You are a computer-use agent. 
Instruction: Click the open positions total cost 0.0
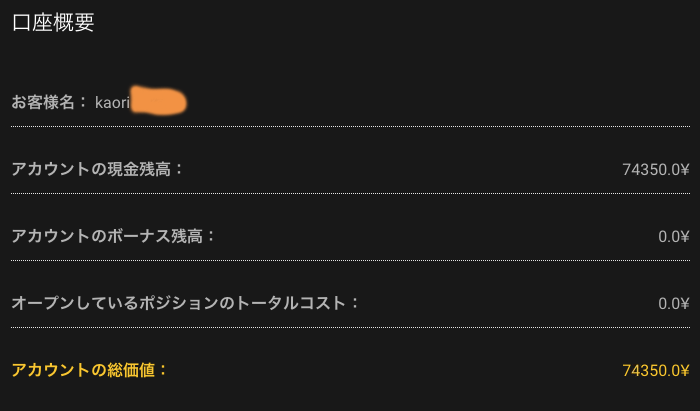[668, 303]
